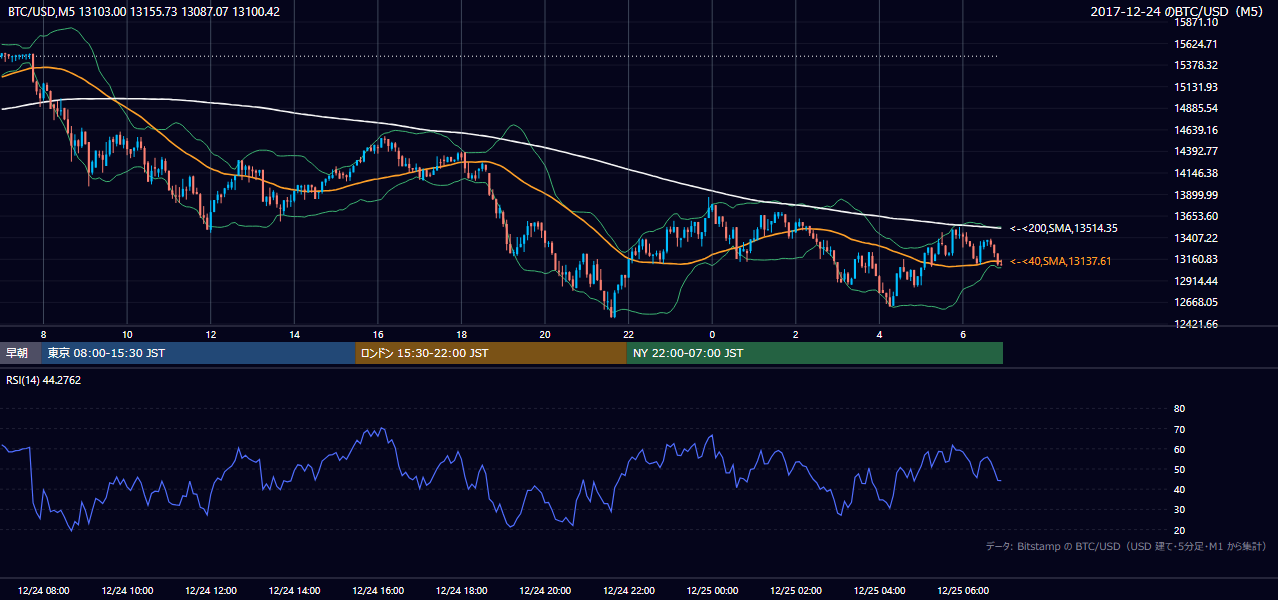
Task: Click price axis label 13407.22
Action: [x=1195, y=238]
